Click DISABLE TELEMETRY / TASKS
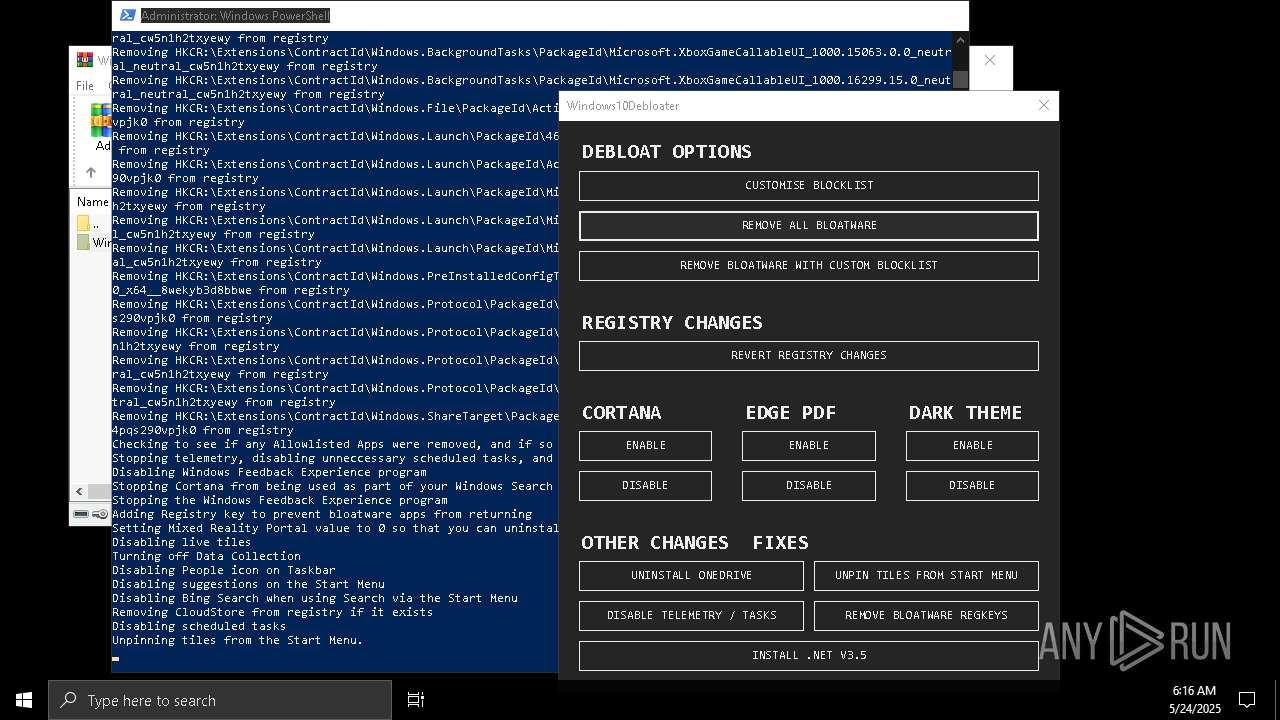The width and height of the screenshot is (1280, 720). (691, 615)
